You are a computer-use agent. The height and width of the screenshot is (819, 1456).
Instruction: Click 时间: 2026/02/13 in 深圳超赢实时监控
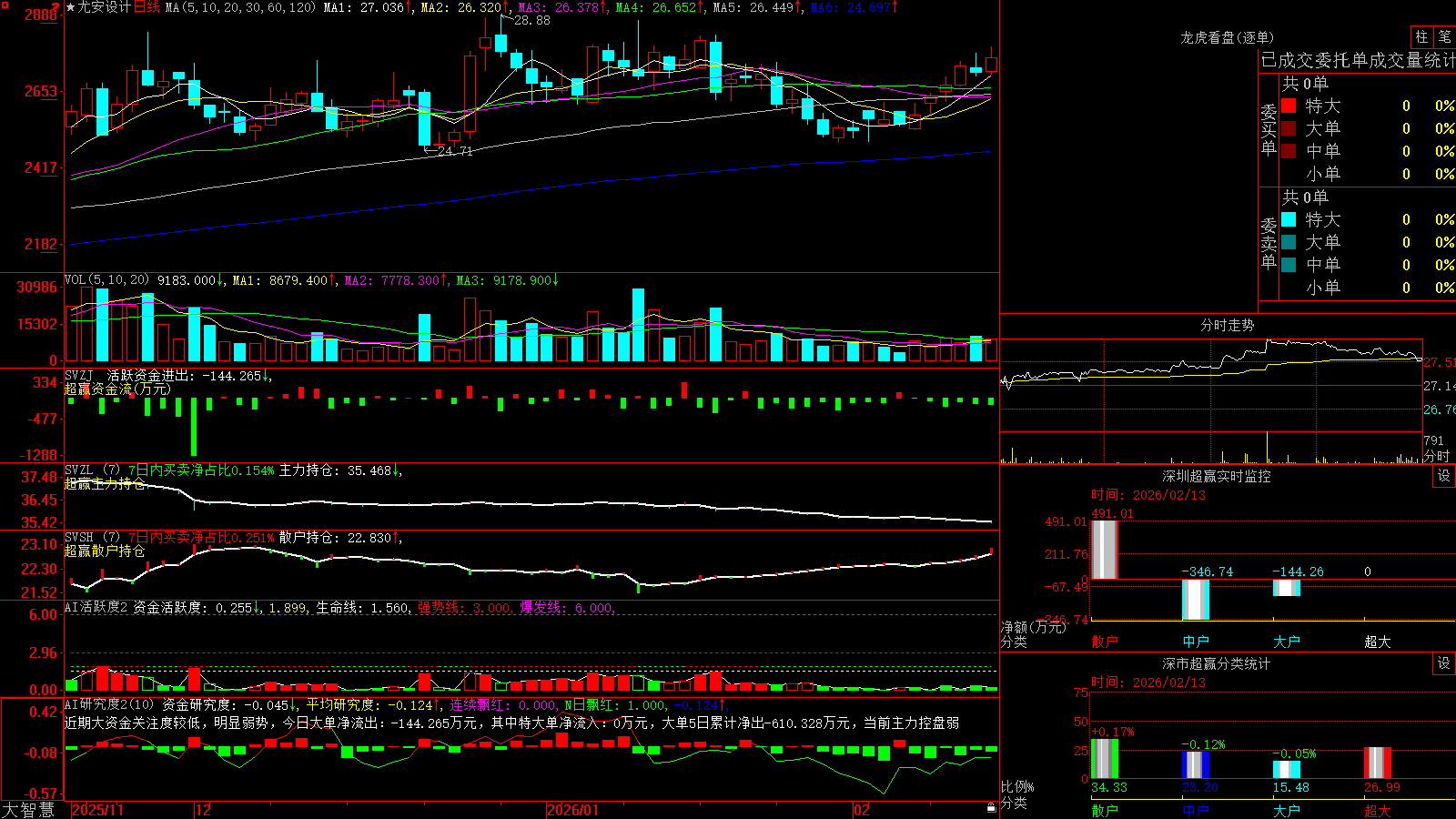pyautogui.click(x=1148, y=495)
